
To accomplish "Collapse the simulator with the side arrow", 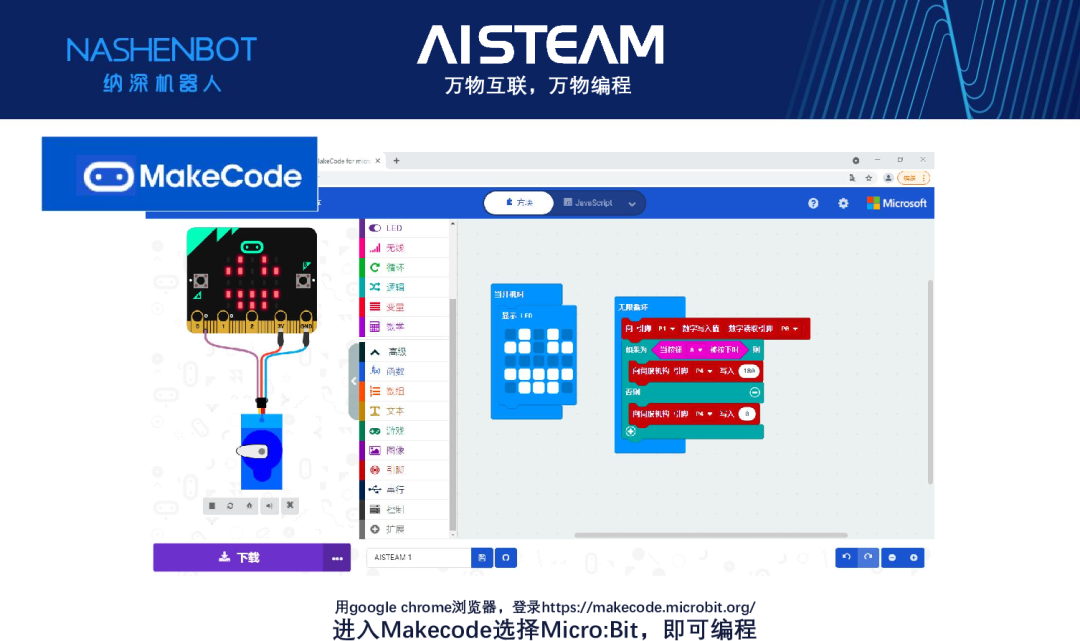I will pyautogui.click(x=354, y=381).
